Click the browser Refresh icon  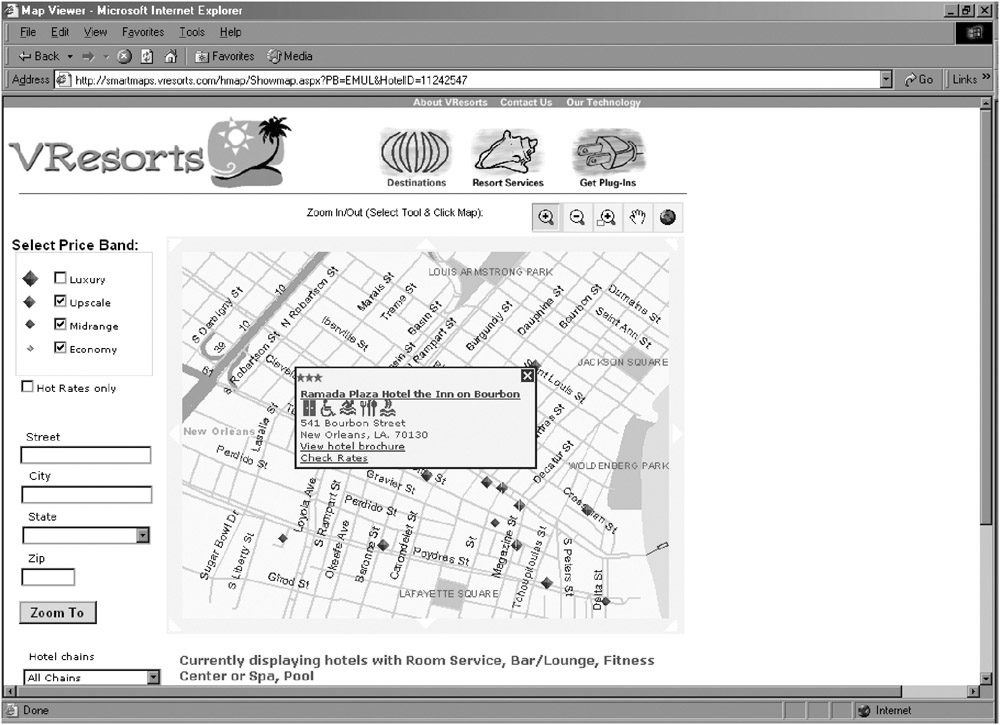coord(147,57)
